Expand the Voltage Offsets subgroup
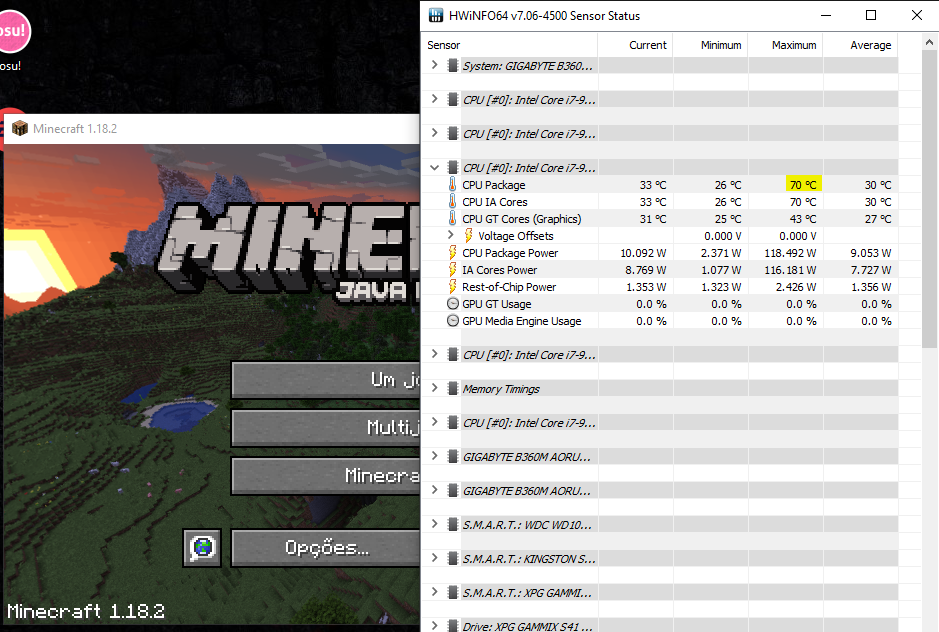This screenshot has height=632, width=939. pyautogui.click(x=451, y=235)
